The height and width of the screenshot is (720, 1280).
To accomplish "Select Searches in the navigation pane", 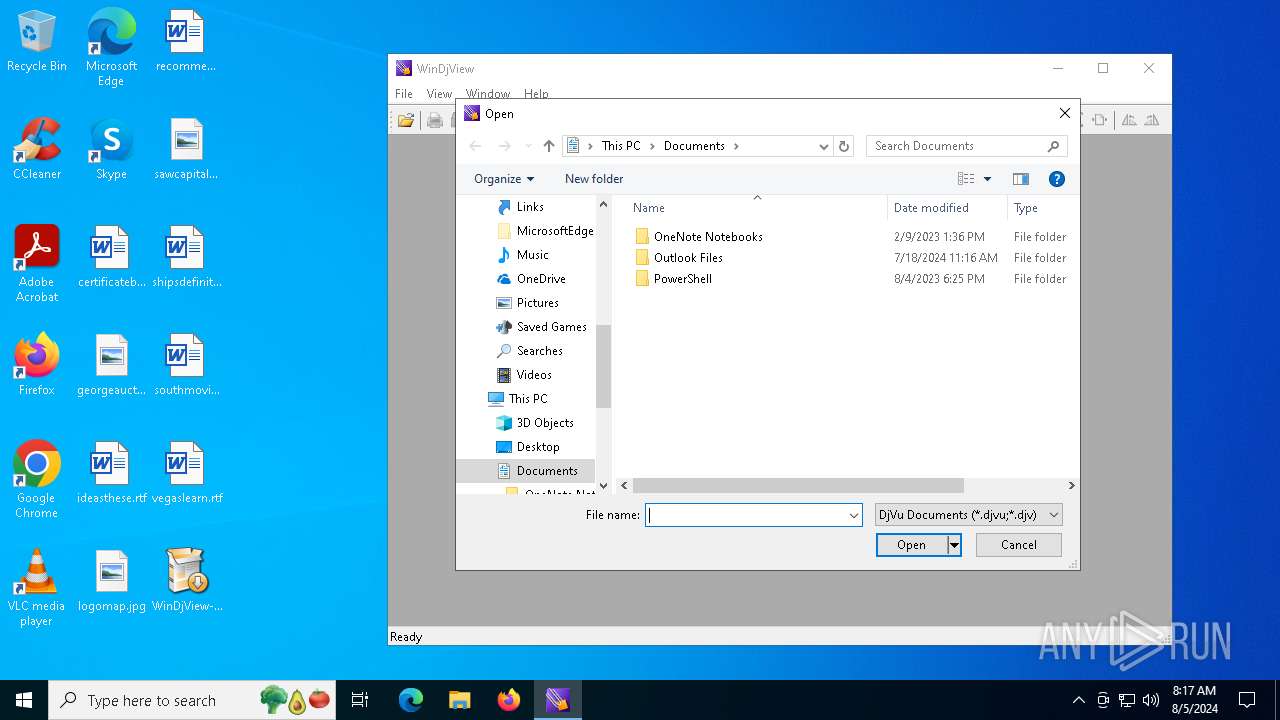I will pyautogui.click(x=539, y=351).
